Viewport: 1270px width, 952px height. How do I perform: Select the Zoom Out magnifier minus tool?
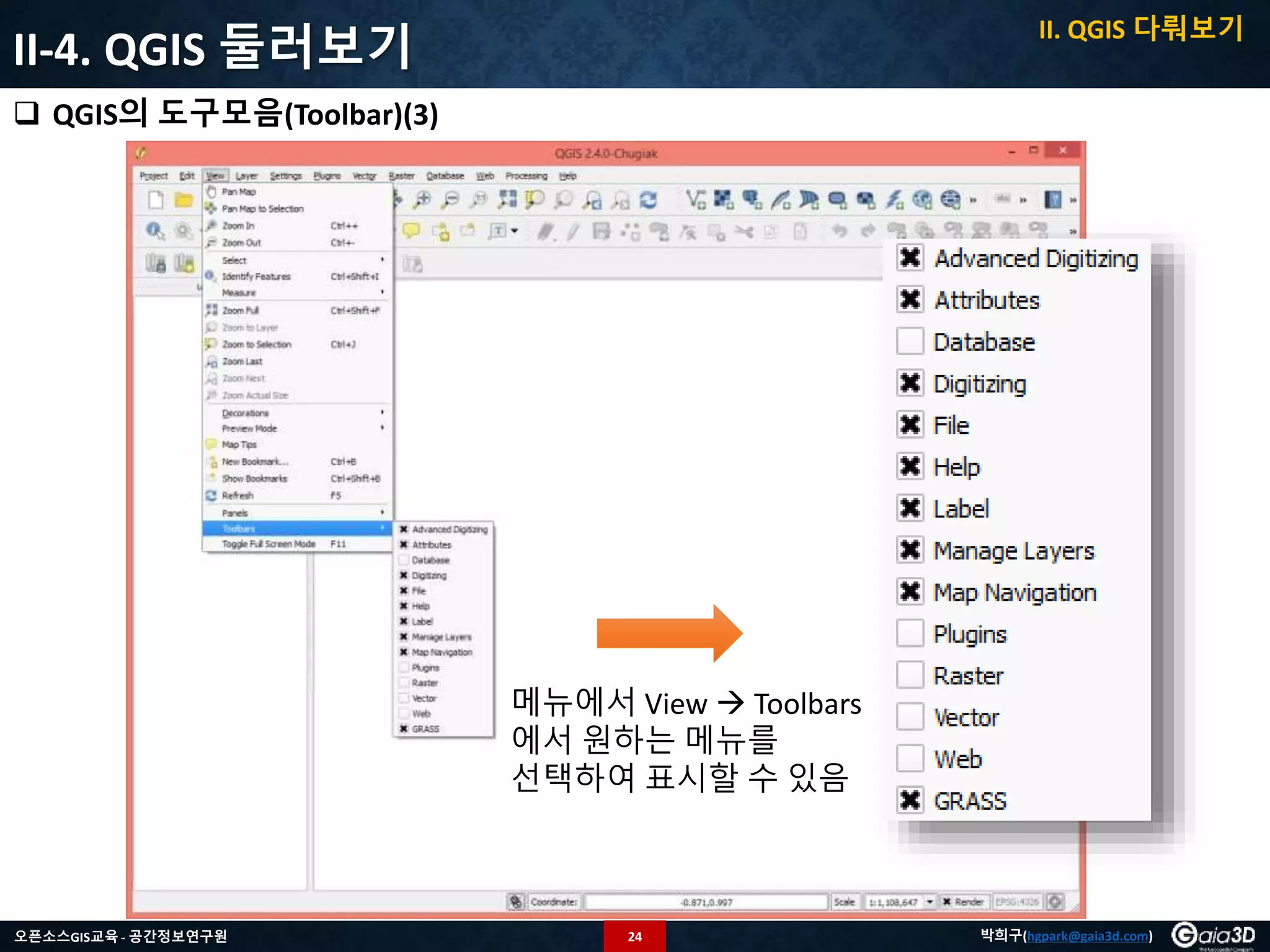pyautogui.click(x=451, y=200)
